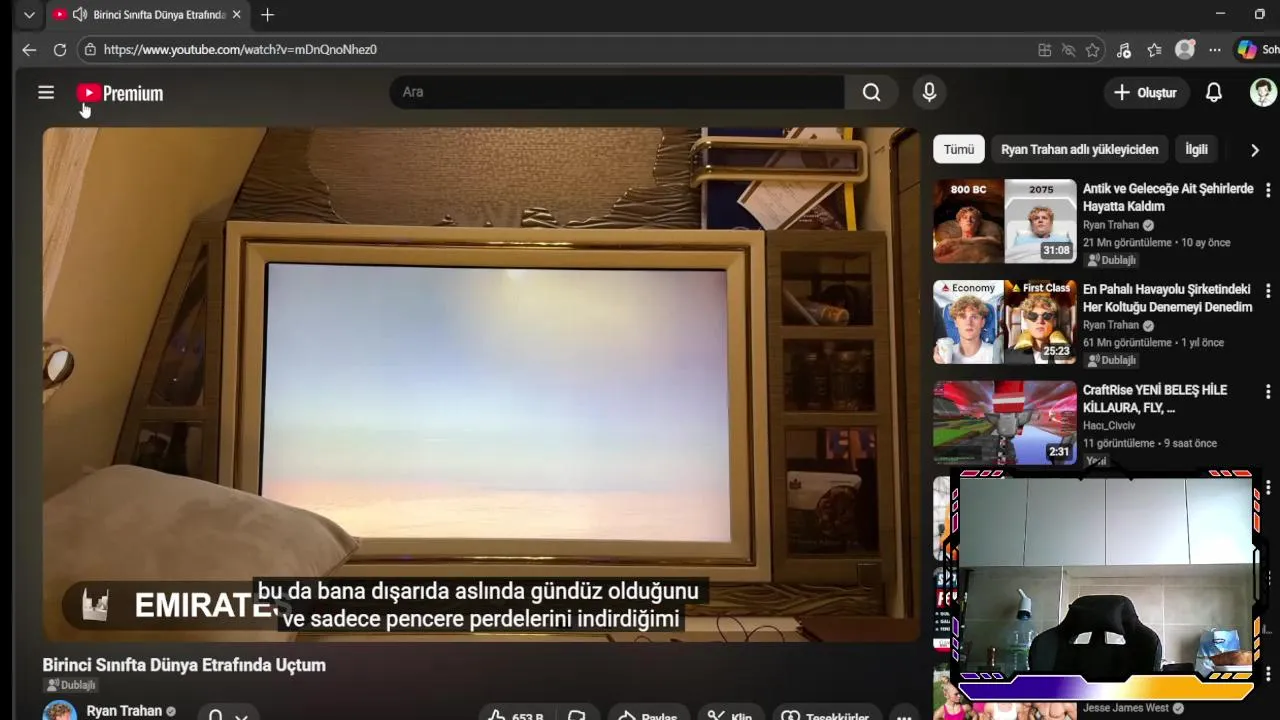Screen dimensions: 1280x720
Task: Select the Birinci Sınıfta Dünya Etrafında tab
Action: coord(148,15)
